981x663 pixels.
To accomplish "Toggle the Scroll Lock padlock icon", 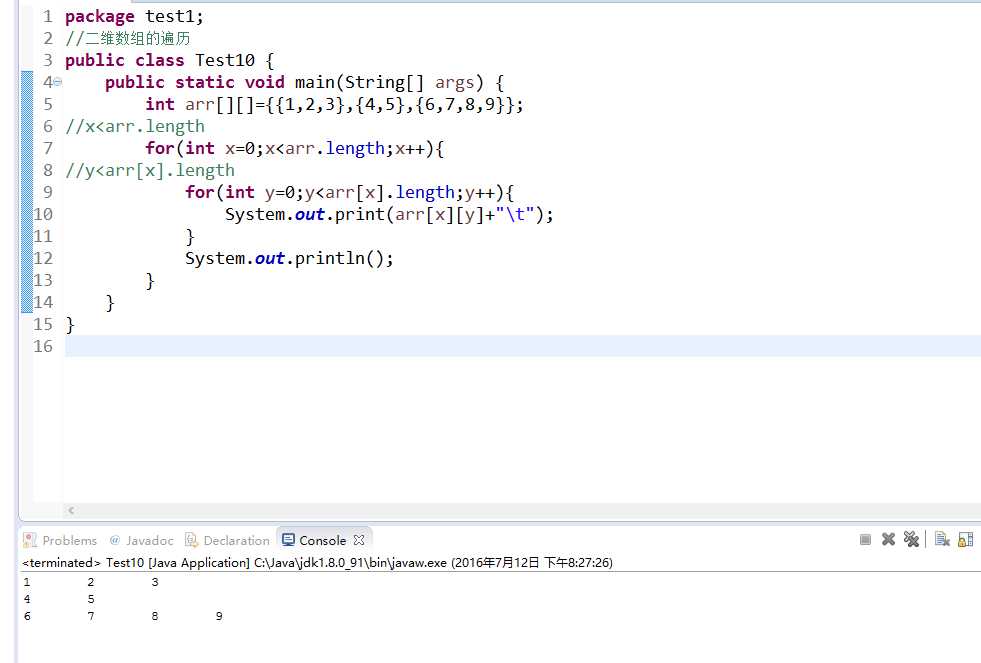I will (x=965, y=539).
